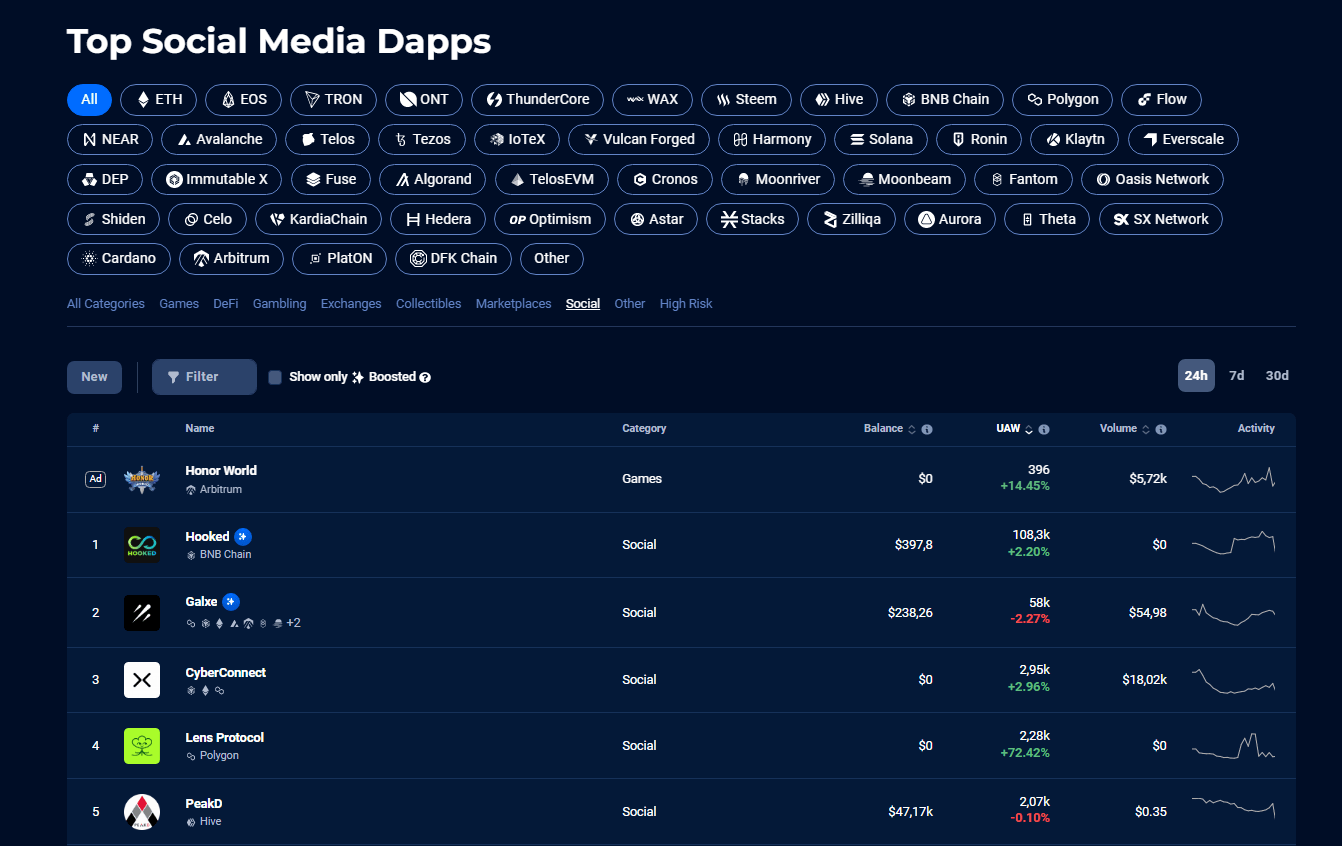Open the CyberConnect dapp logo
Viewport: 1342px width, 846px height.
click(142, 680)
